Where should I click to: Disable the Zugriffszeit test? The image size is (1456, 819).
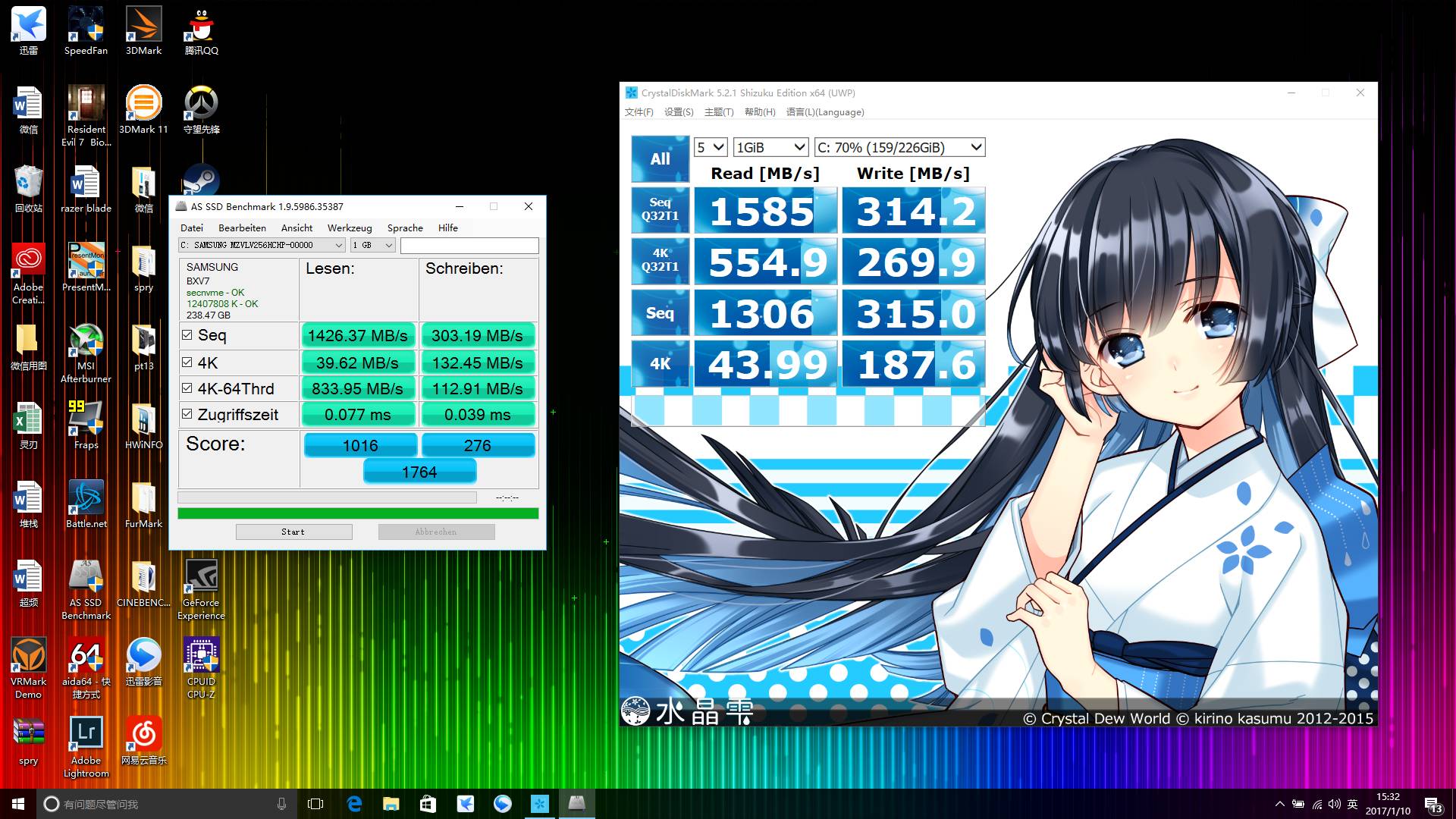tap(187, 413)
